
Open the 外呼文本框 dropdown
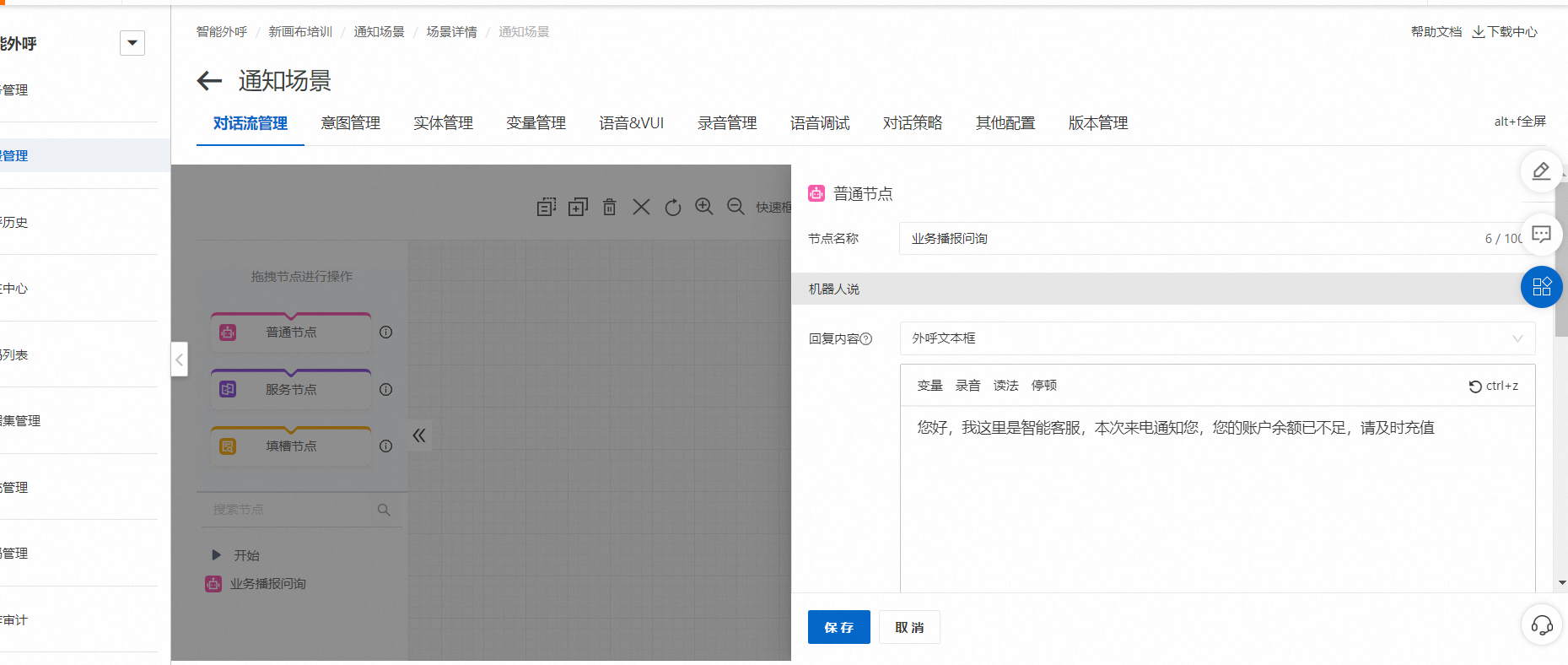point(1217,338)
